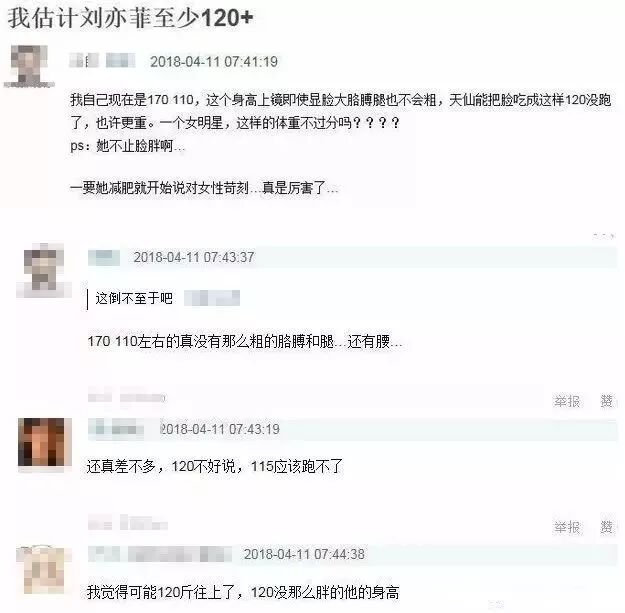Click the quoted text 这倒不至于吧
625x613 pixels.
tap(134, 298)
